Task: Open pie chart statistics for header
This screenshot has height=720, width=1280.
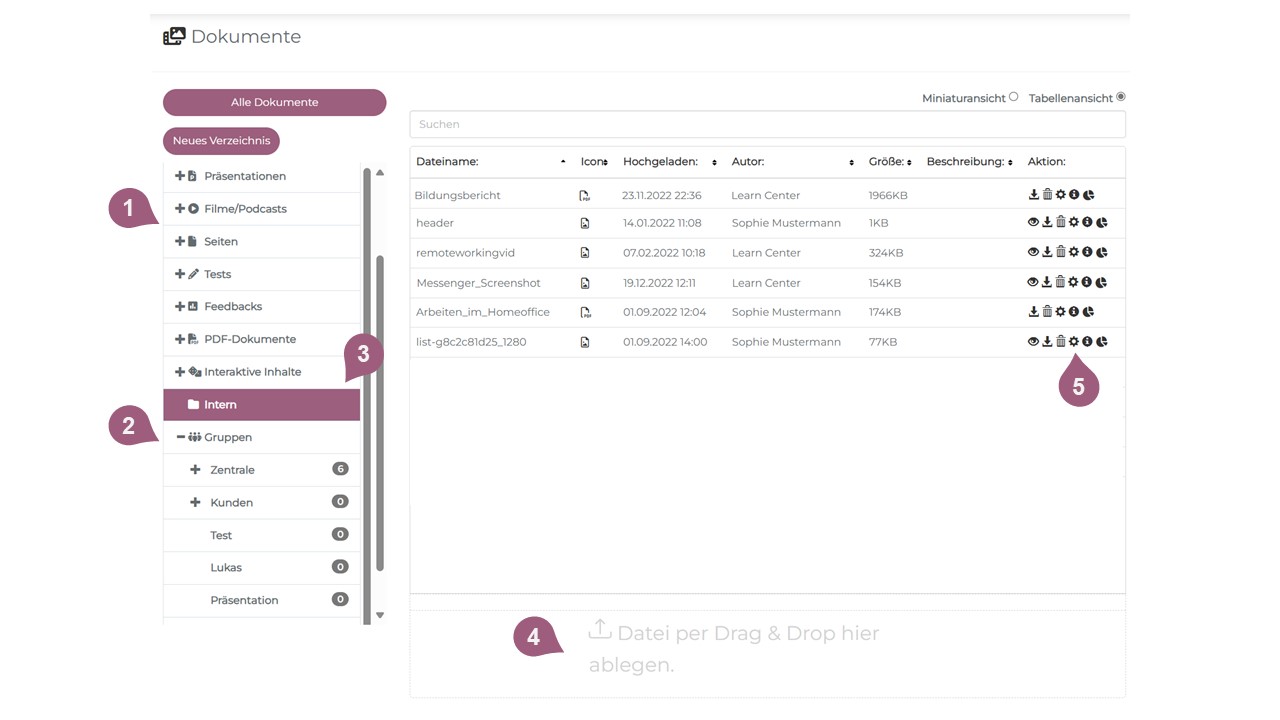Action: [x=1102, y=223]
